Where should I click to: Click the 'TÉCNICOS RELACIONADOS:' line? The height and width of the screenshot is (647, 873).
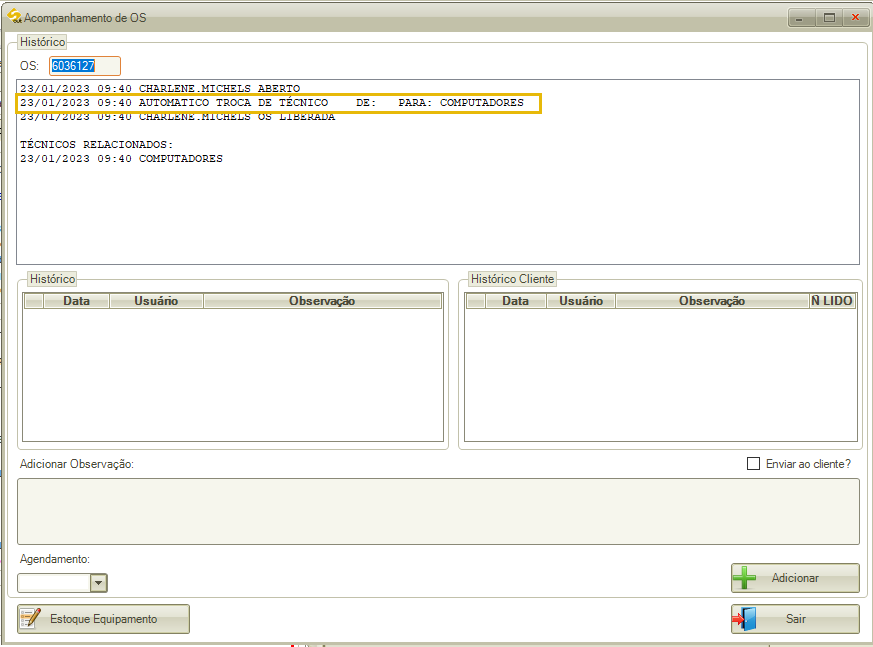pos(96,144)
